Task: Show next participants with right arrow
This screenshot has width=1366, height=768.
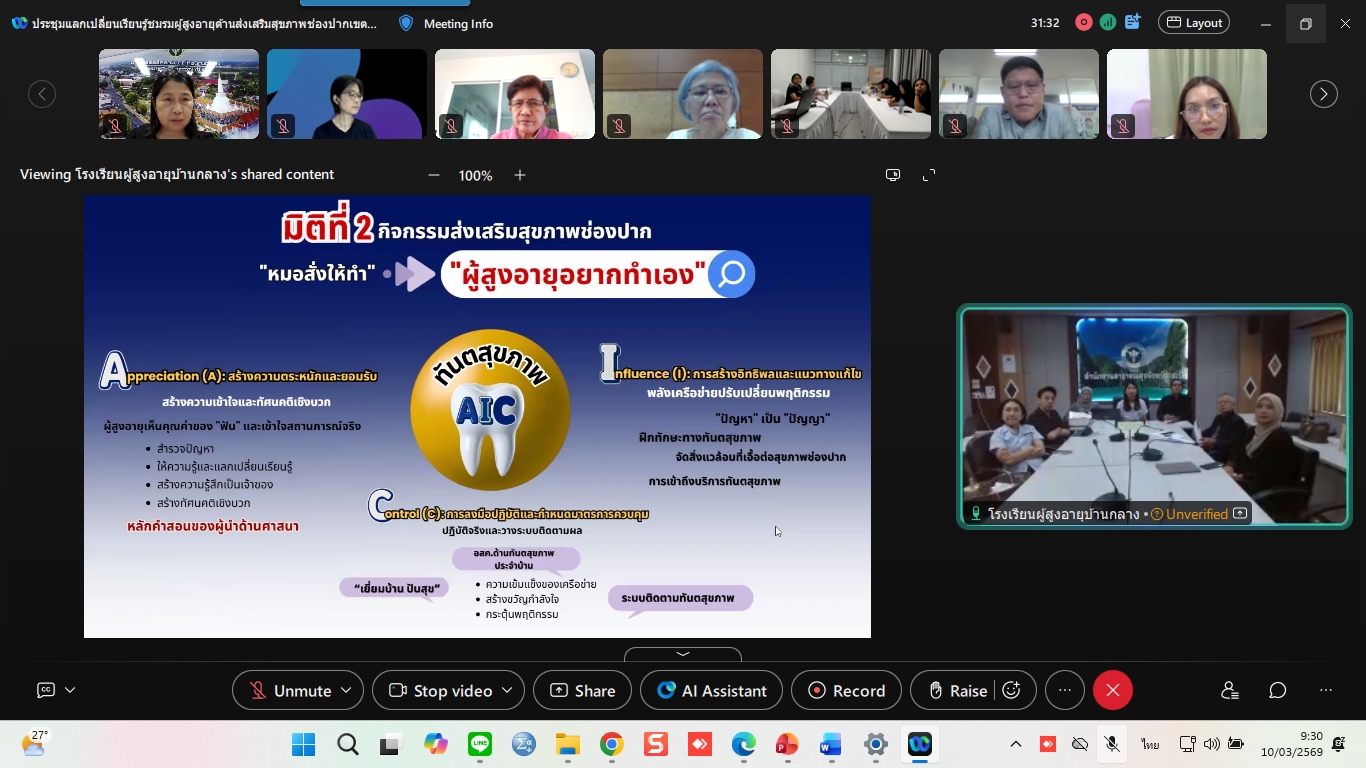Action: [x=1323, y=94]
